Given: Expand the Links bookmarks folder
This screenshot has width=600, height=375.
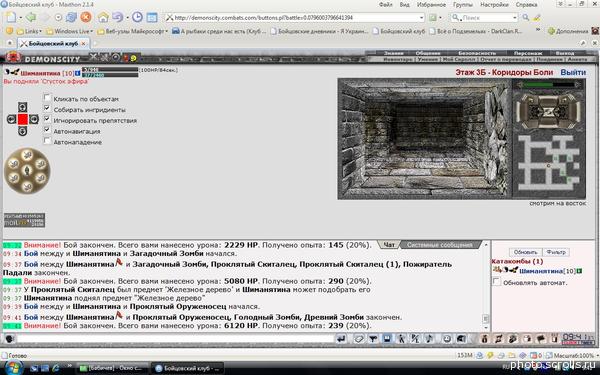Looking at the screenshot, I should click(x=28, y=31).
